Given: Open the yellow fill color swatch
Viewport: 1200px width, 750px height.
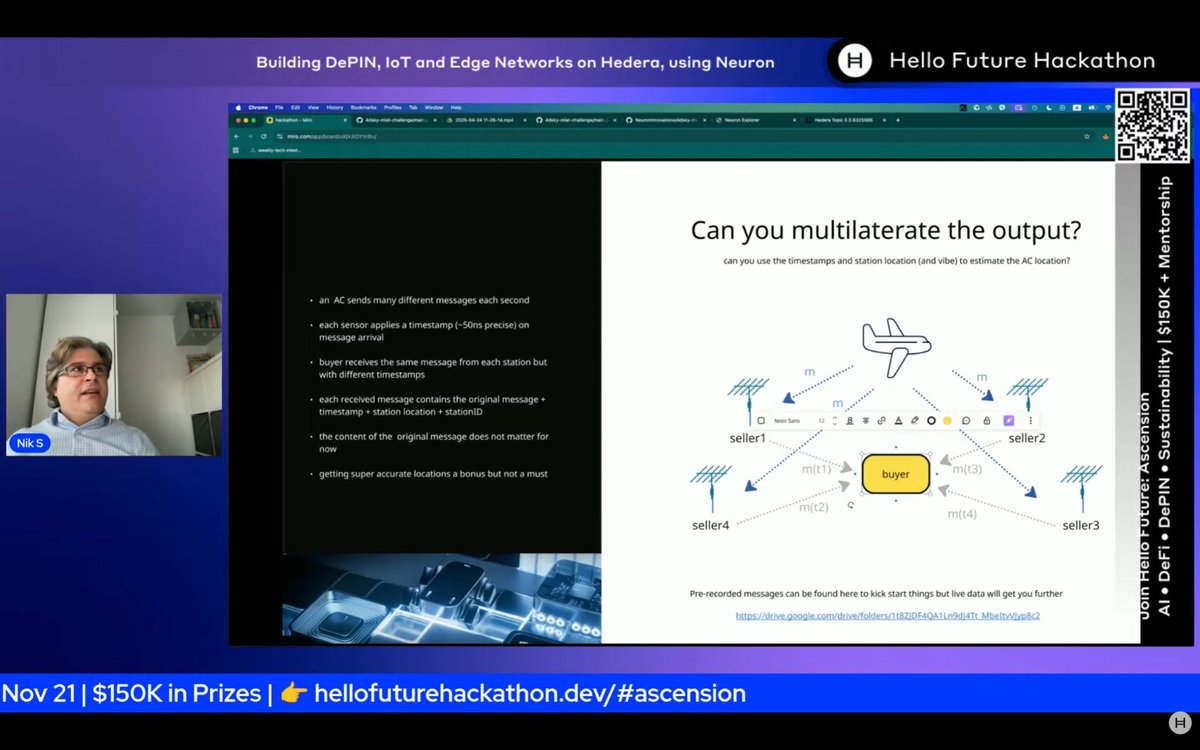Looking at the screenshot, I should (947, 421).
